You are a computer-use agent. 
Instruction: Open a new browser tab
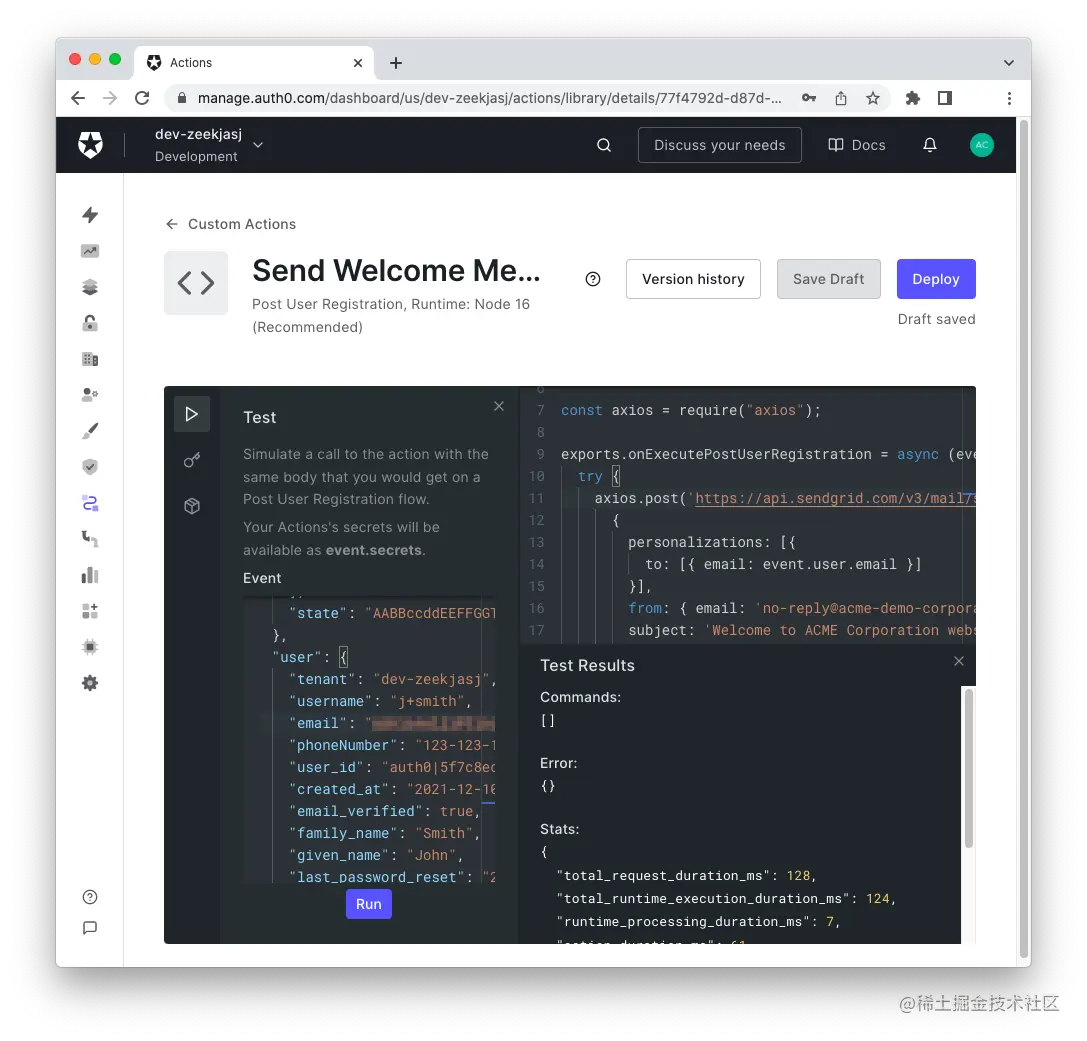click(395, 63)
